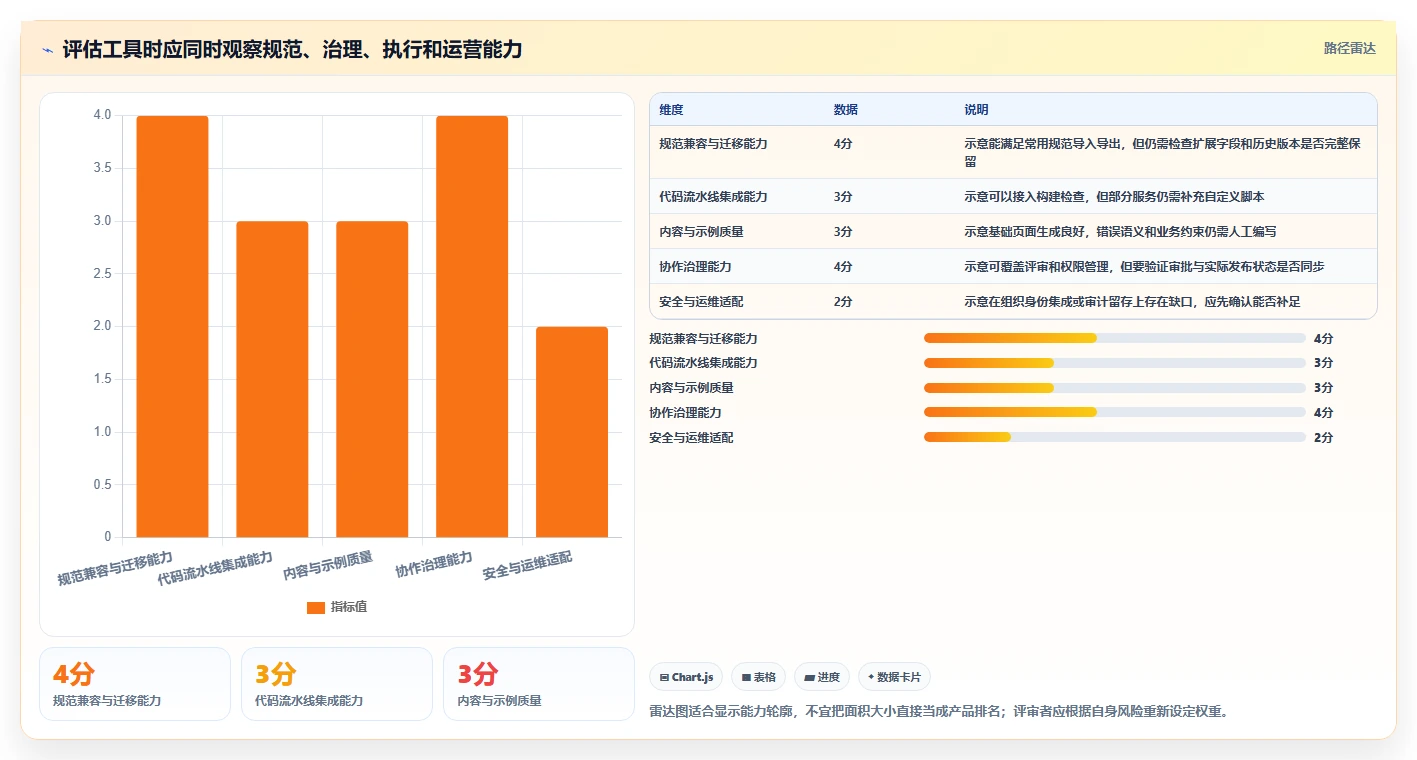Click the 数据 column header
Viewport: 1417px width, 760px height.
click(x=845, y=109)
